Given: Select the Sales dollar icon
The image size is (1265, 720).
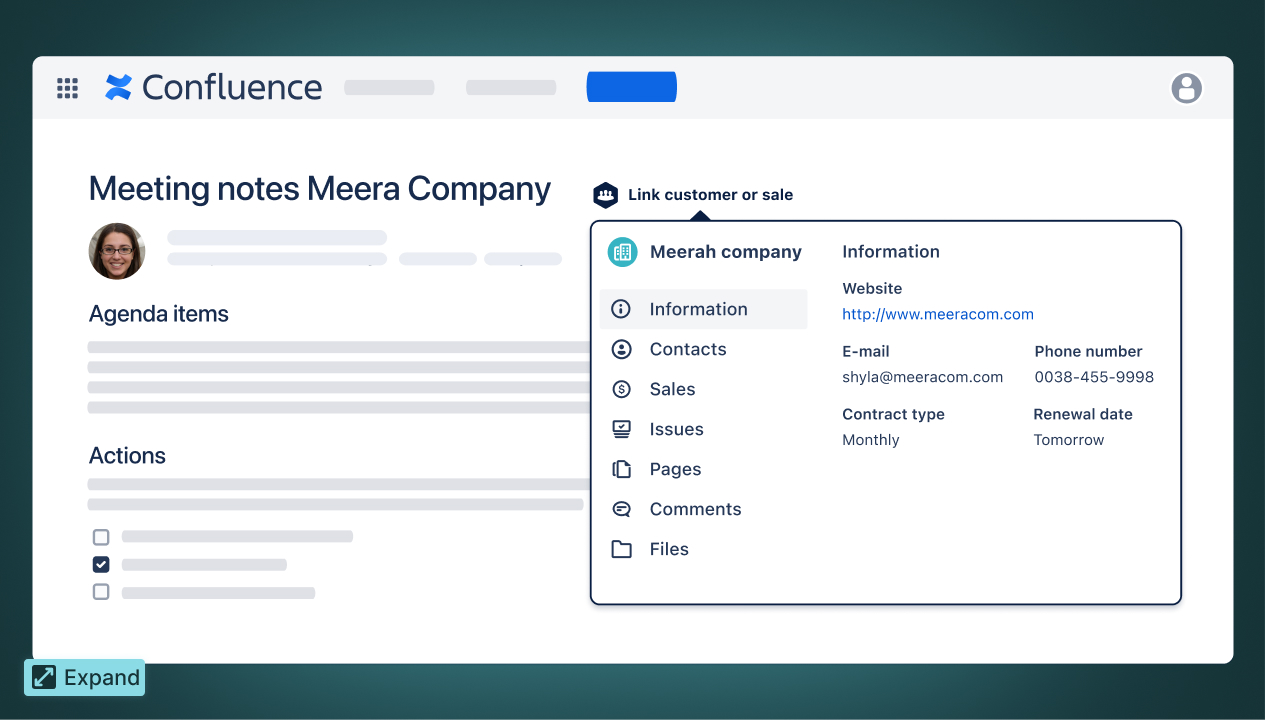Looking at the screenshot, I should (621, 389).
